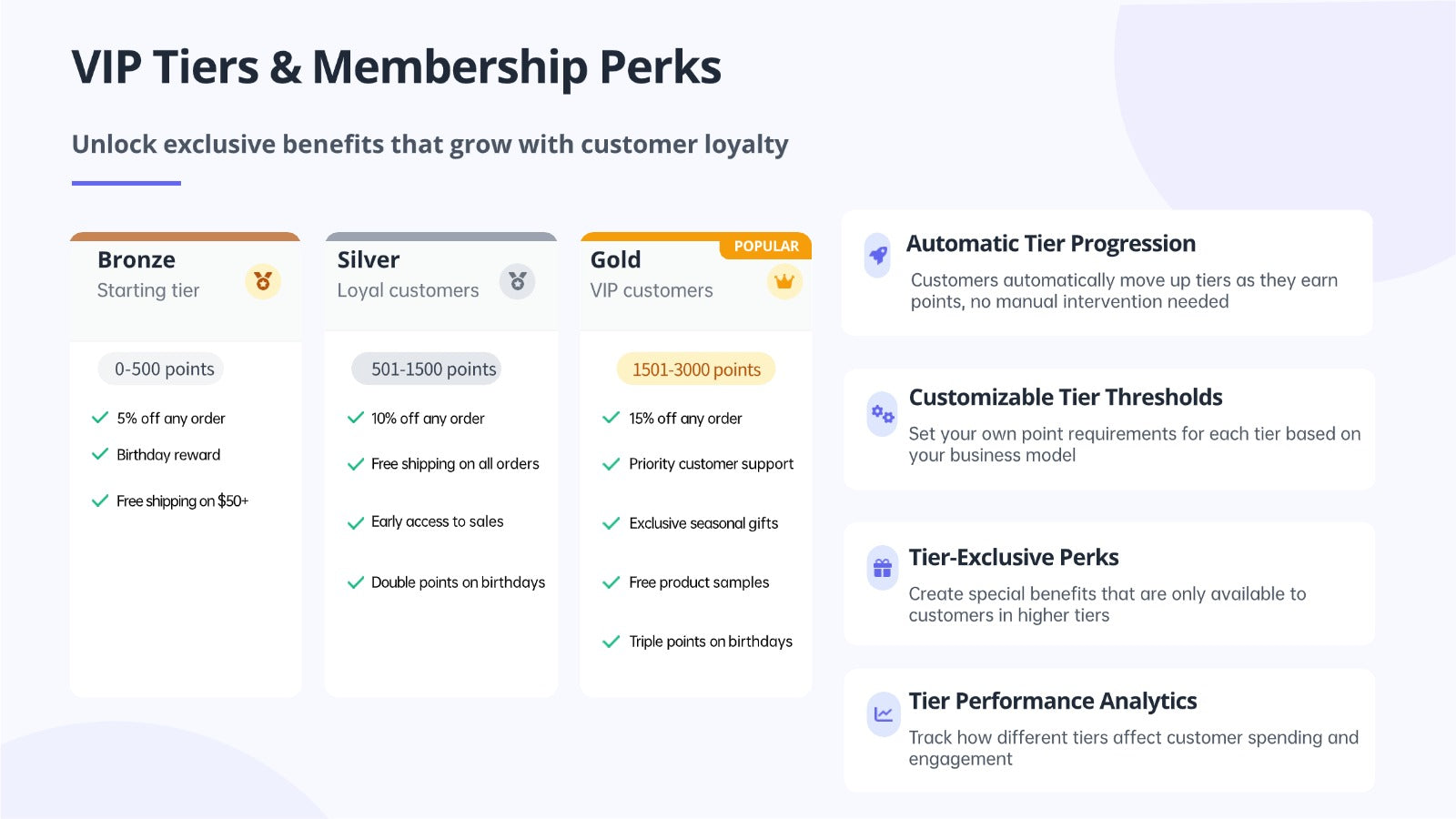Click the 1501-3000 points gold pill
This screenshot has width=1456, height=819.
[x=696, y=369]
